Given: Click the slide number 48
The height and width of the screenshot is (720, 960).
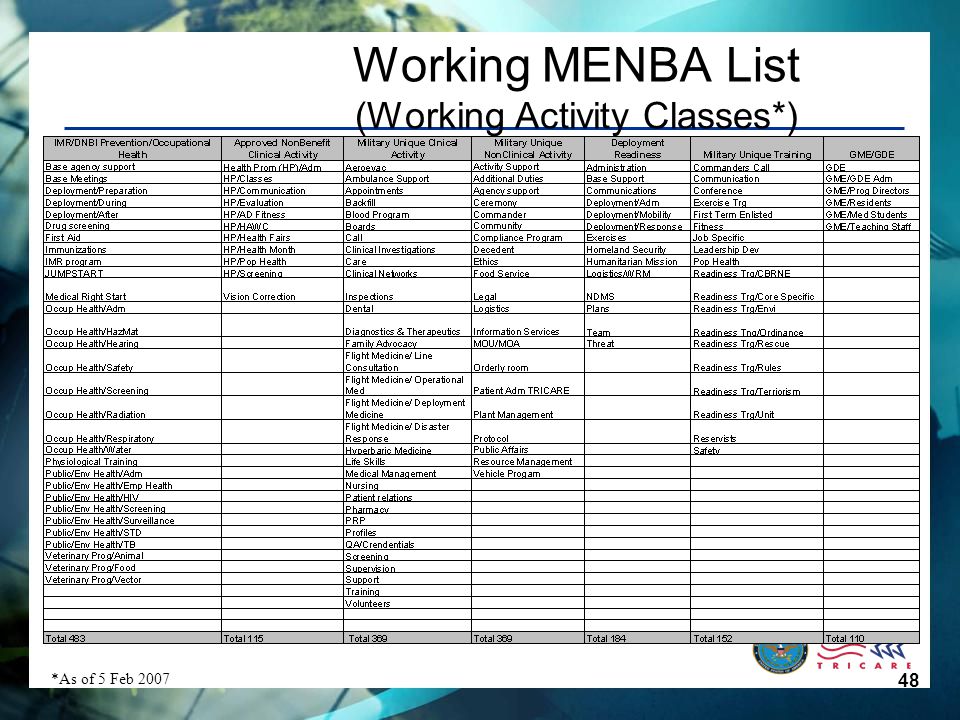Looking at the screenshot, I should pyautogui.click(x=909, y=680).
